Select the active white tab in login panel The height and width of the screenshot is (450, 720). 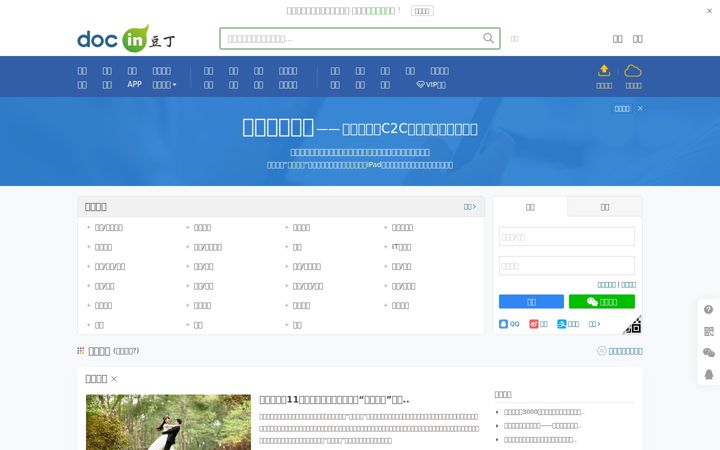(530, 207)
